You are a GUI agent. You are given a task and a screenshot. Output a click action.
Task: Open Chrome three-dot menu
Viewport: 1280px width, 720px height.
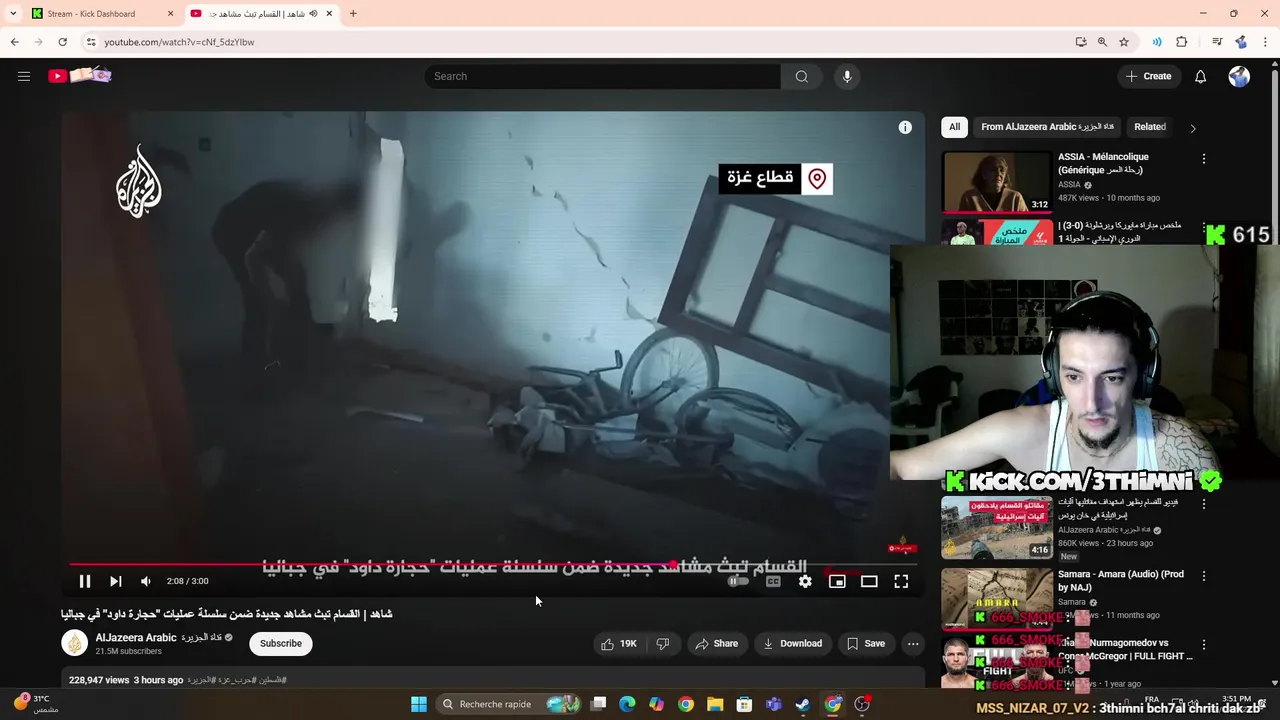[x=1266, y=42]
